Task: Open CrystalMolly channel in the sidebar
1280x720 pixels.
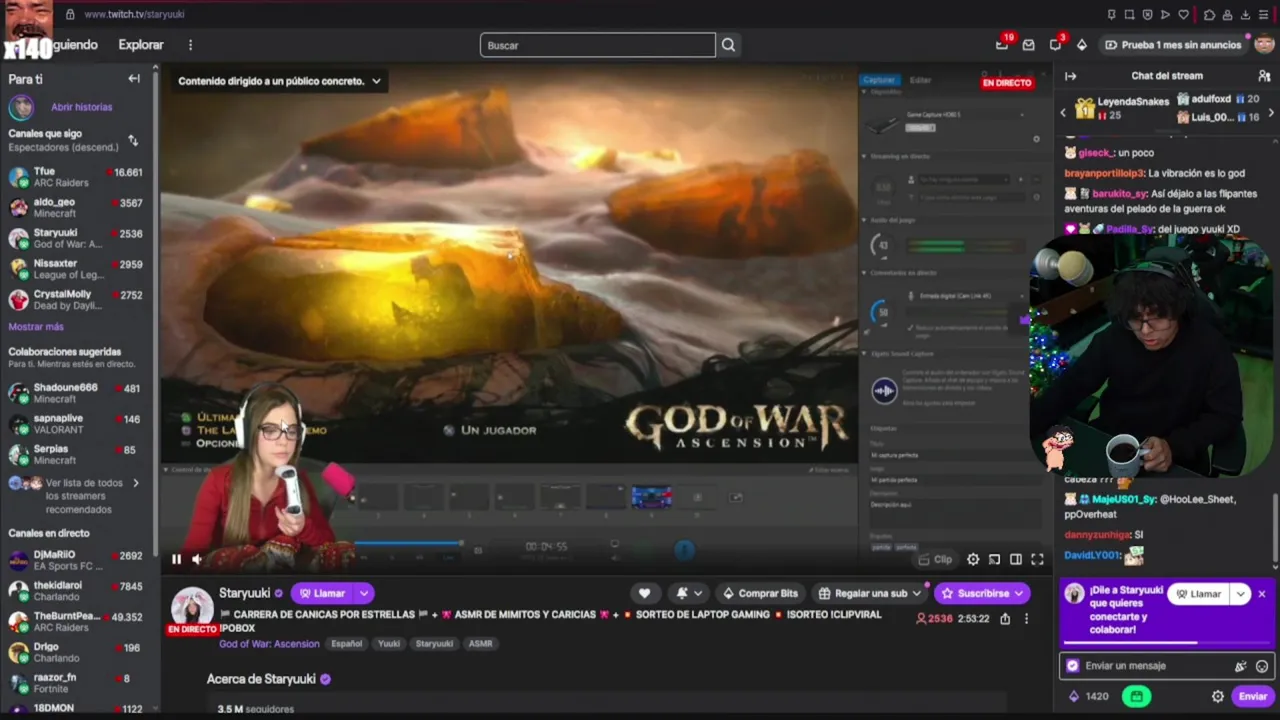Action: tap(76, 300)
